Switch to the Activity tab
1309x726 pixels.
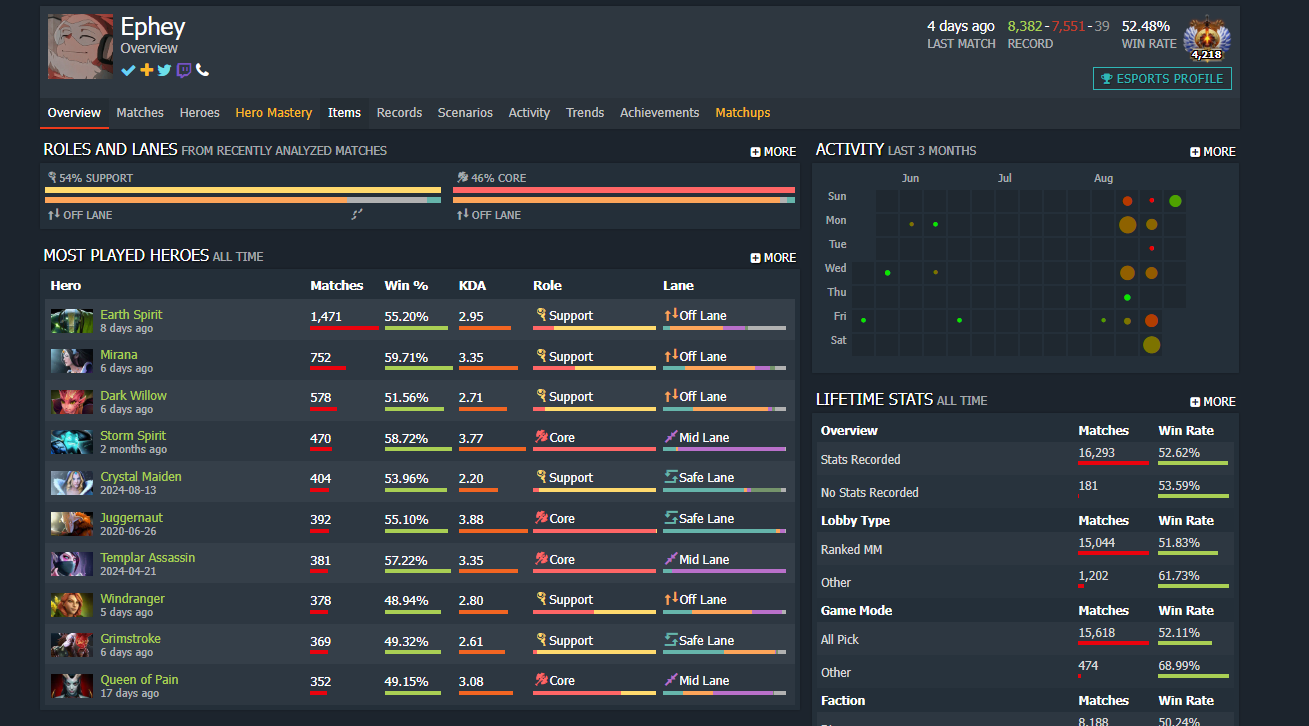coord(529,113)
